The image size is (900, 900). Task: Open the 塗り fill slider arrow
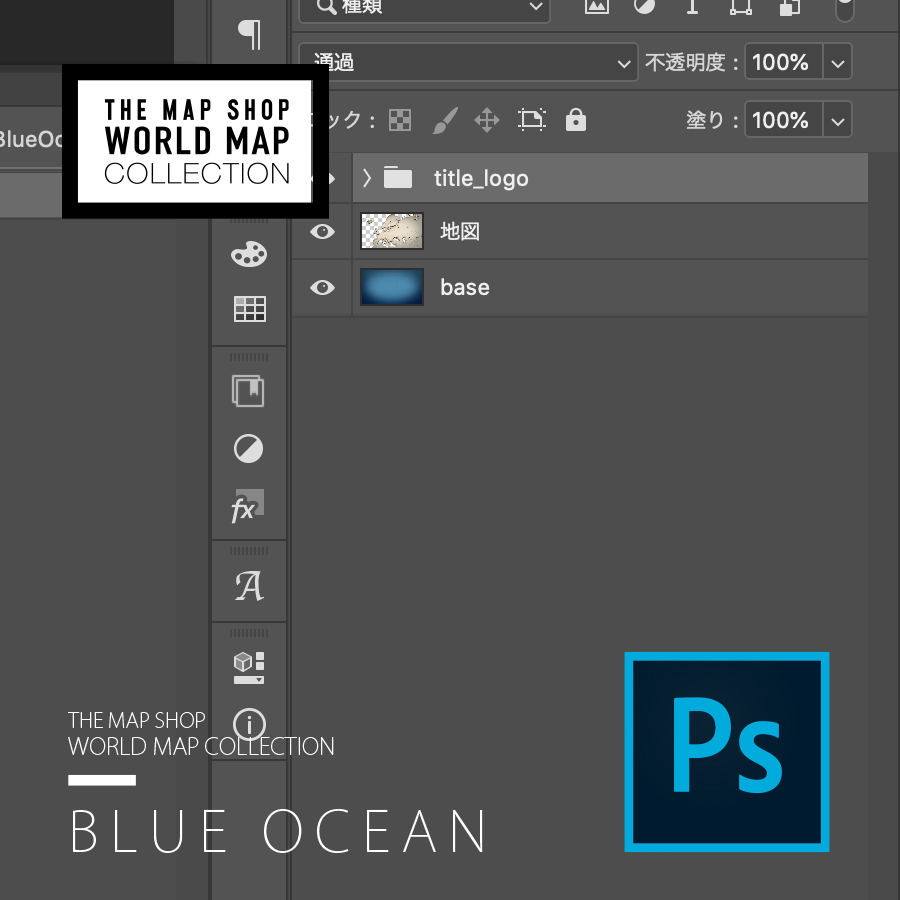[837, 120]
